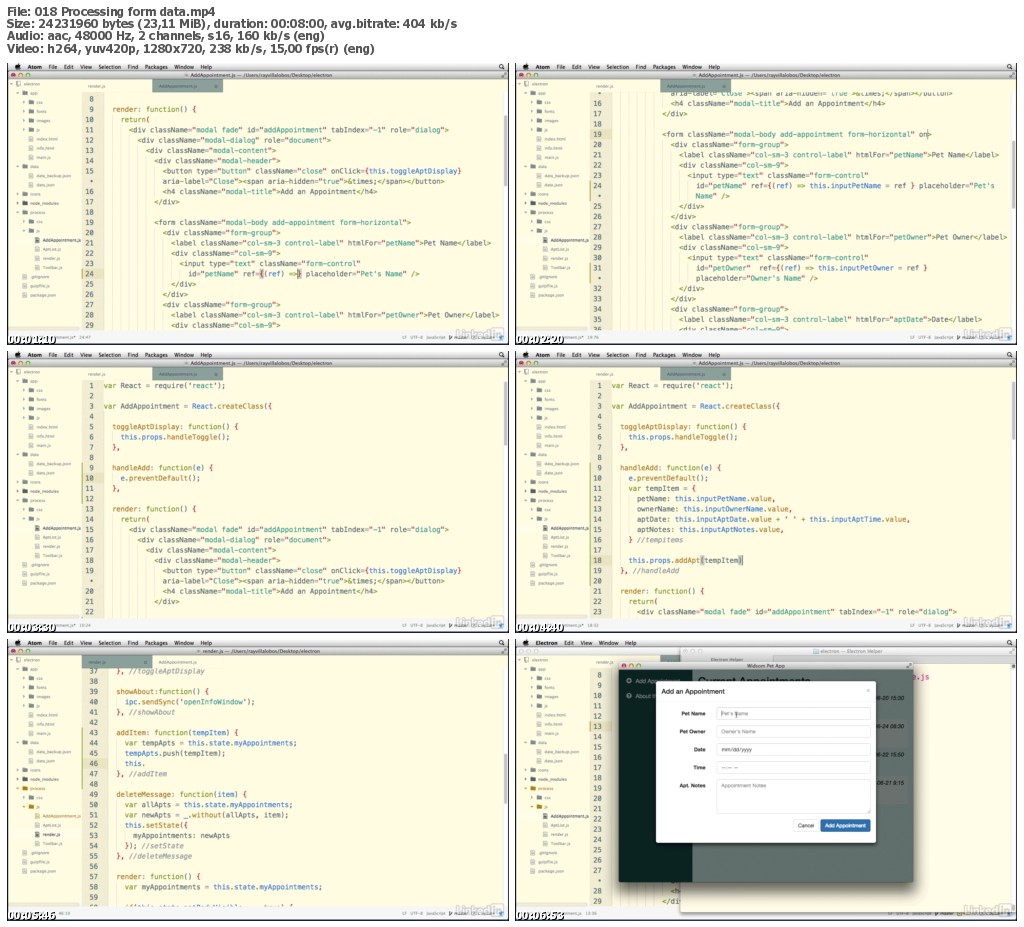
Task: Click the data folder icon in 00:01:10 frame
Action: [25, 167]
